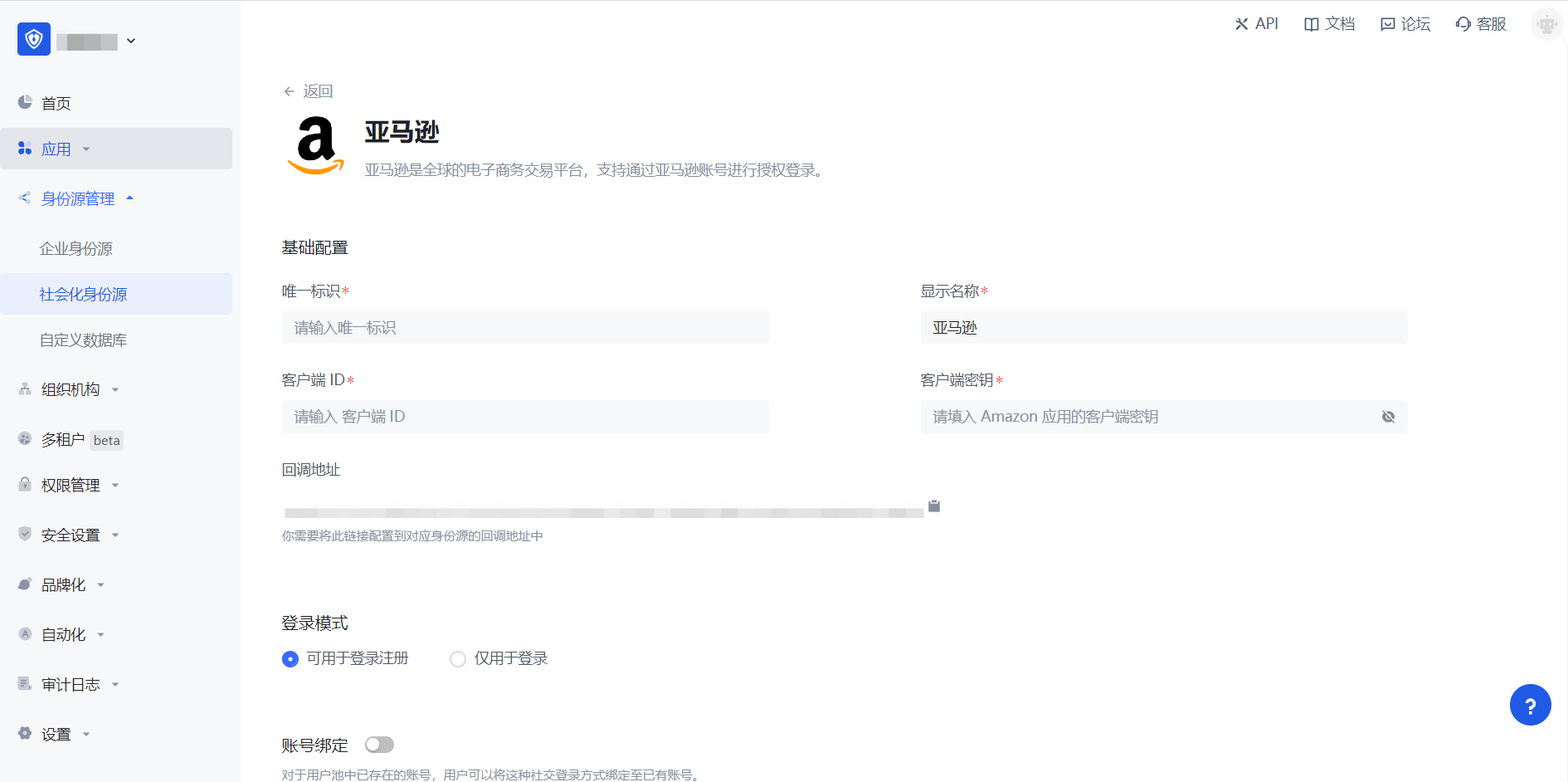
Task: Select 可用于登录注册 radio option
Action: [x=290, y=659]
